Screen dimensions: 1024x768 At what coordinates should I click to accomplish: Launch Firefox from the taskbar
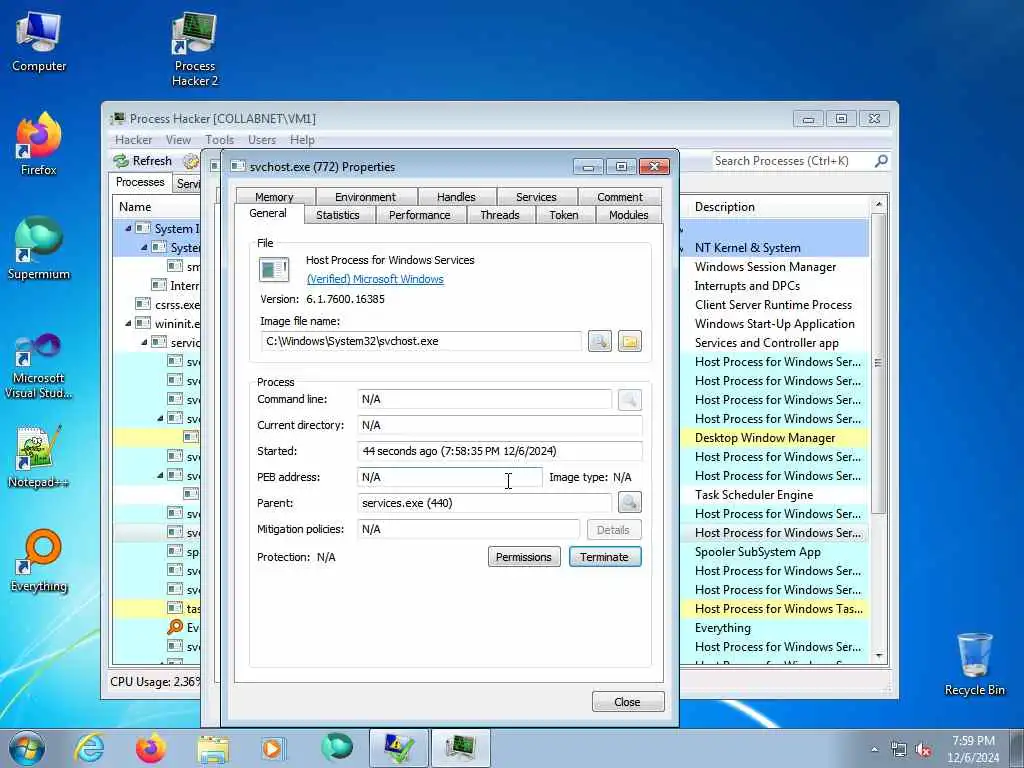151,748
